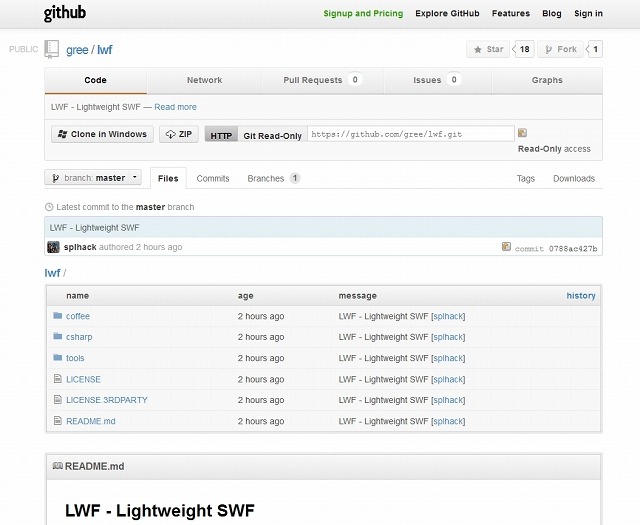Screen dimensions: 640x525
Task: Click splhack link in tools row
Action: click(448, 358)
